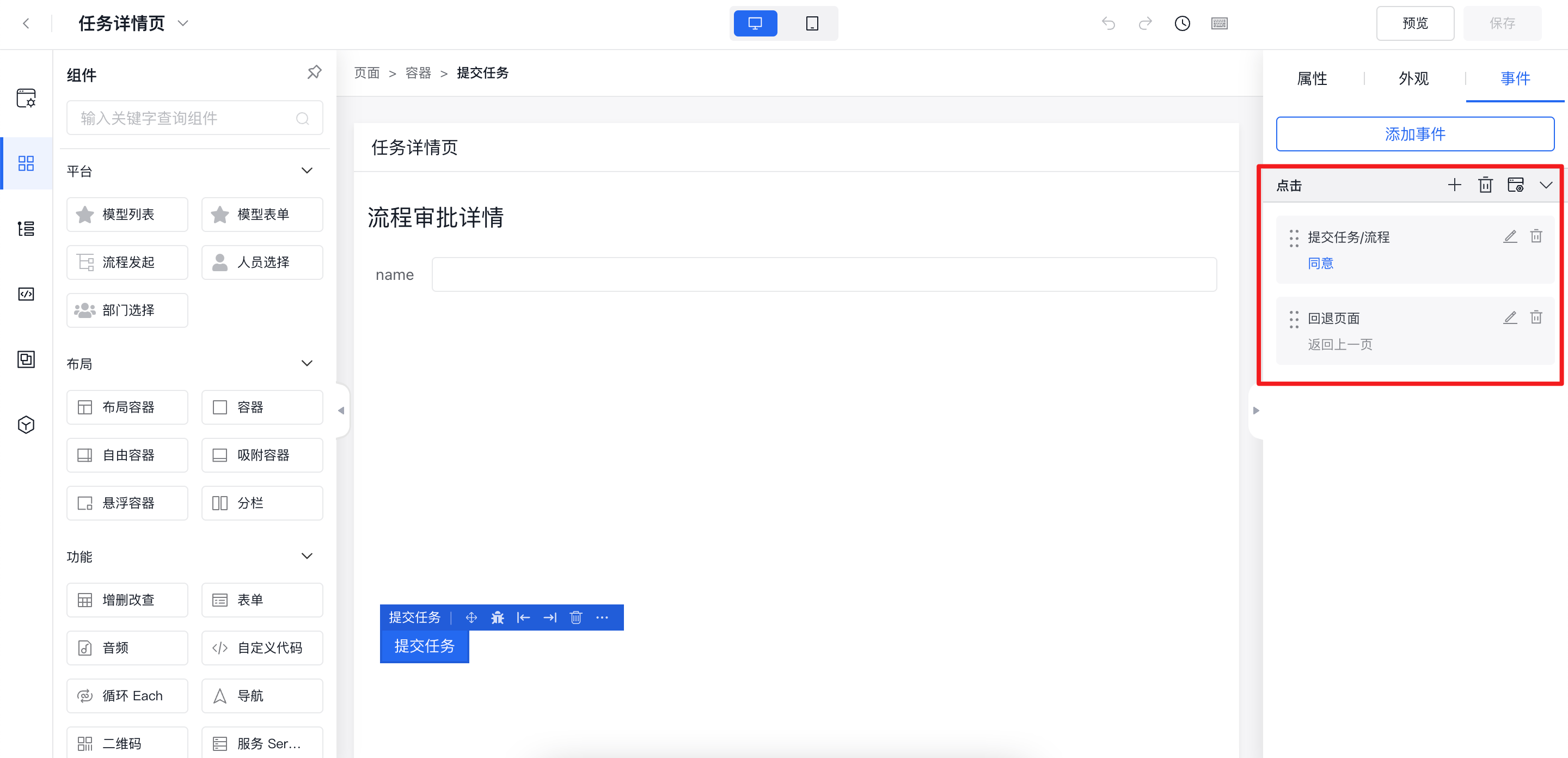Collapse the left panel arrow handle
The width and height of the screenshot is (1568, 758).
[x=341, y=411]
